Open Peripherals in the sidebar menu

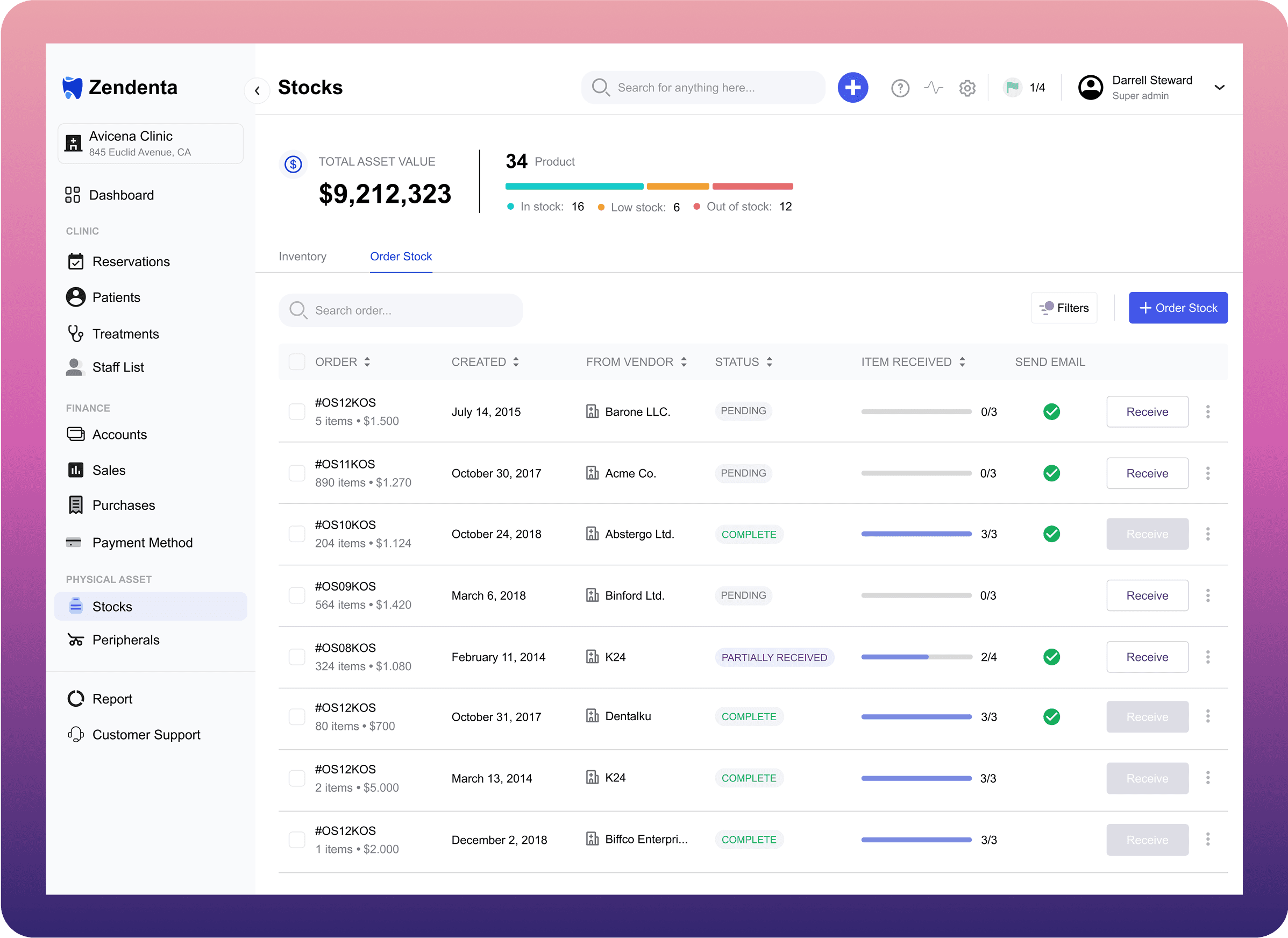tap(125, 640)
